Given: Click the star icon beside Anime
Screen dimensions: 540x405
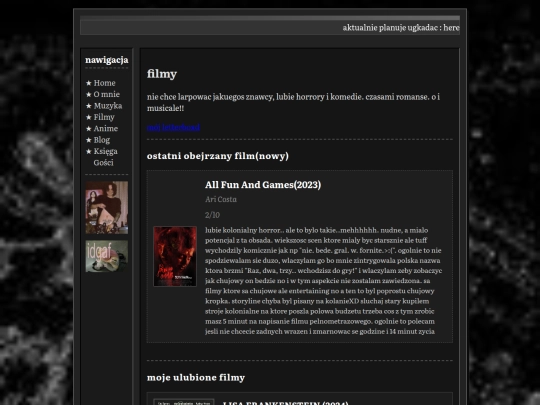Looking at the screenshot, I should coord(89,128).
